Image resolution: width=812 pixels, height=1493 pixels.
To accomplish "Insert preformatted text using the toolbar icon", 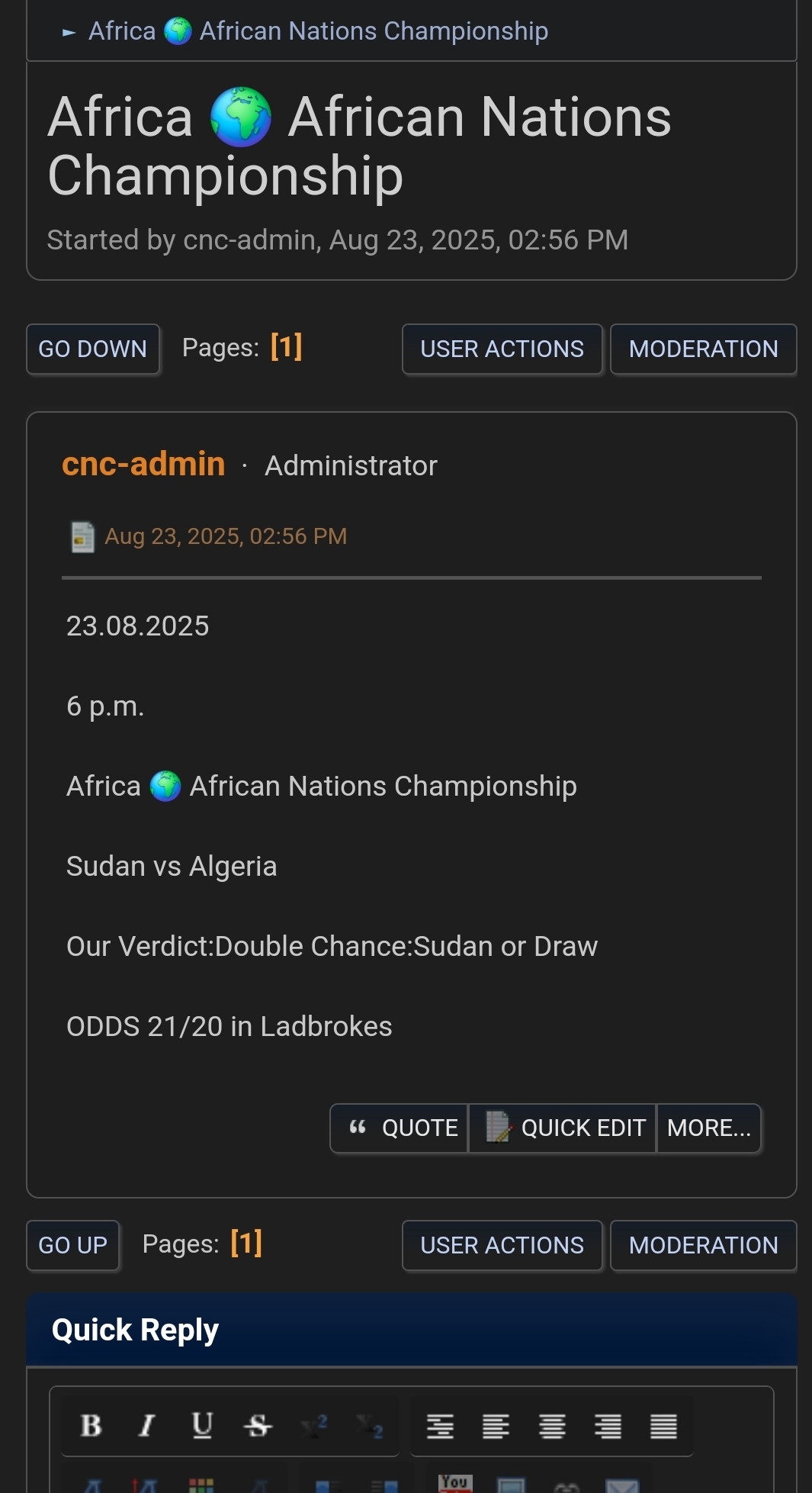I will point(440,1425).
